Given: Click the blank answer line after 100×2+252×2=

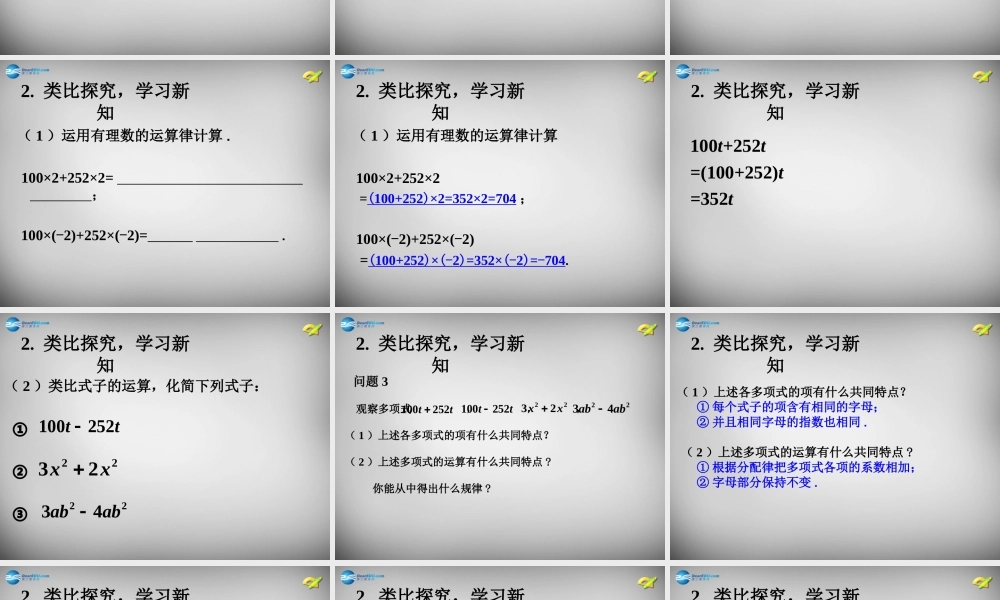Looking at the screenshot, I should 210,184.
